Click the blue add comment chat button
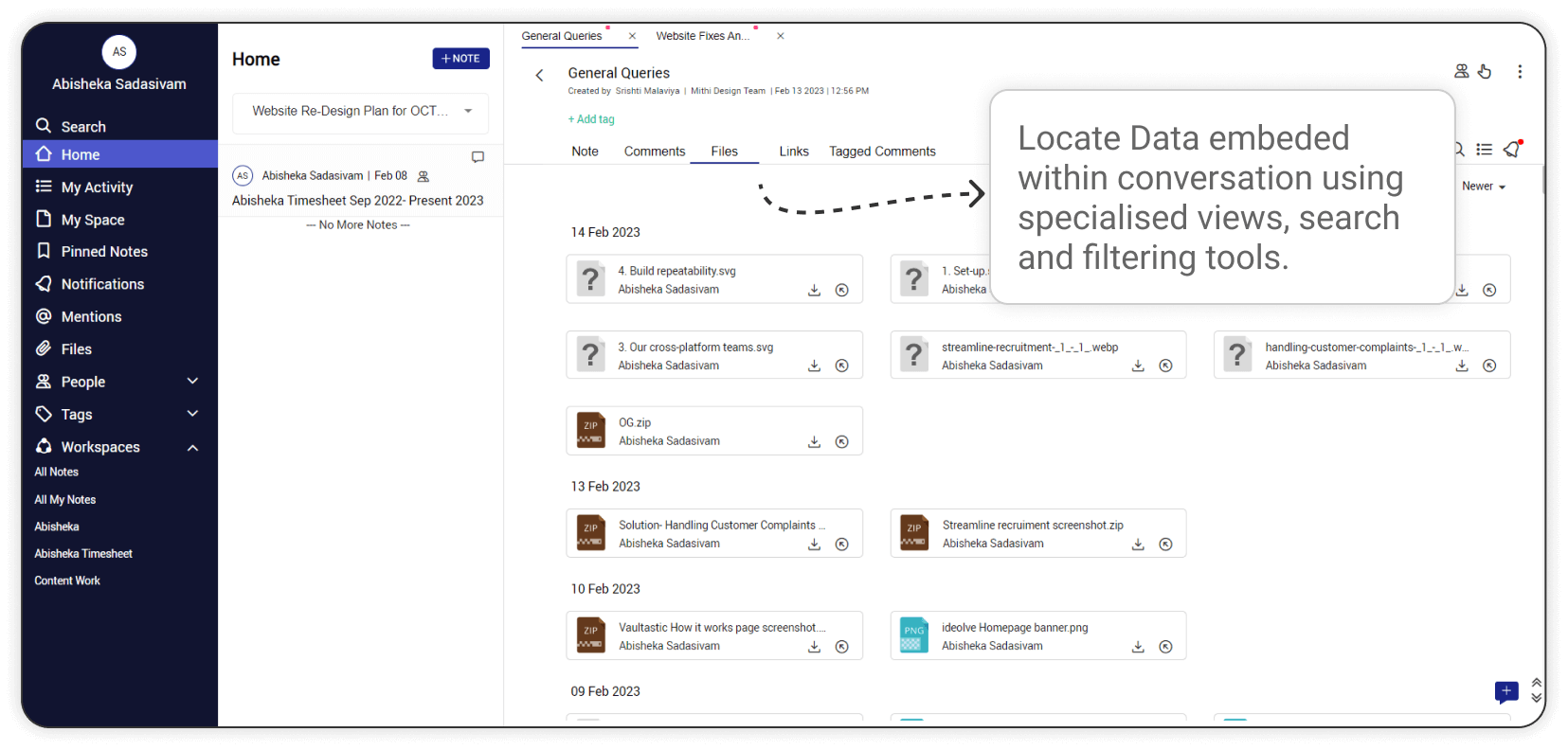Image resolution: width=1568 pixels, height=750 pixels. pyautogui.click(x=1506, y=692)
